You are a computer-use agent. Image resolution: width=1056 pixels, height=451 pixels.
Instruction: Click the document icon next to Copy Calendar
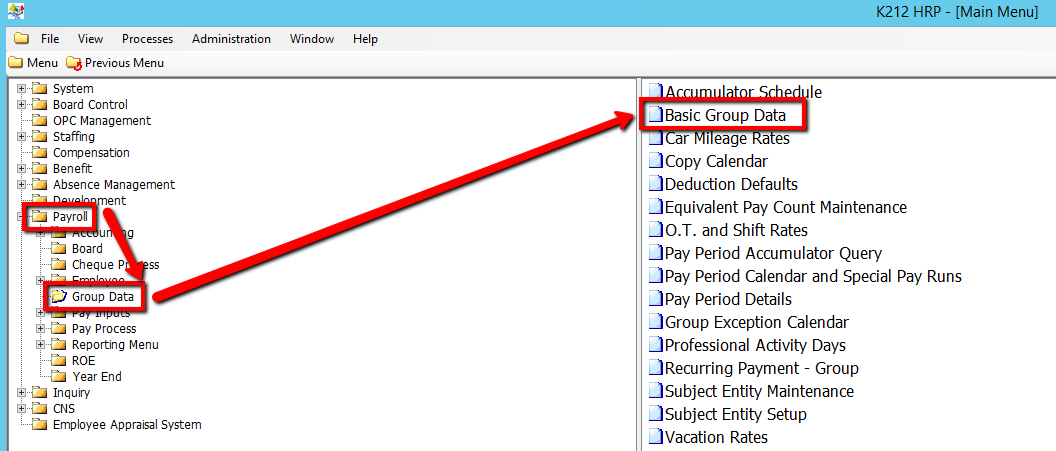click(x=655, y=161)
